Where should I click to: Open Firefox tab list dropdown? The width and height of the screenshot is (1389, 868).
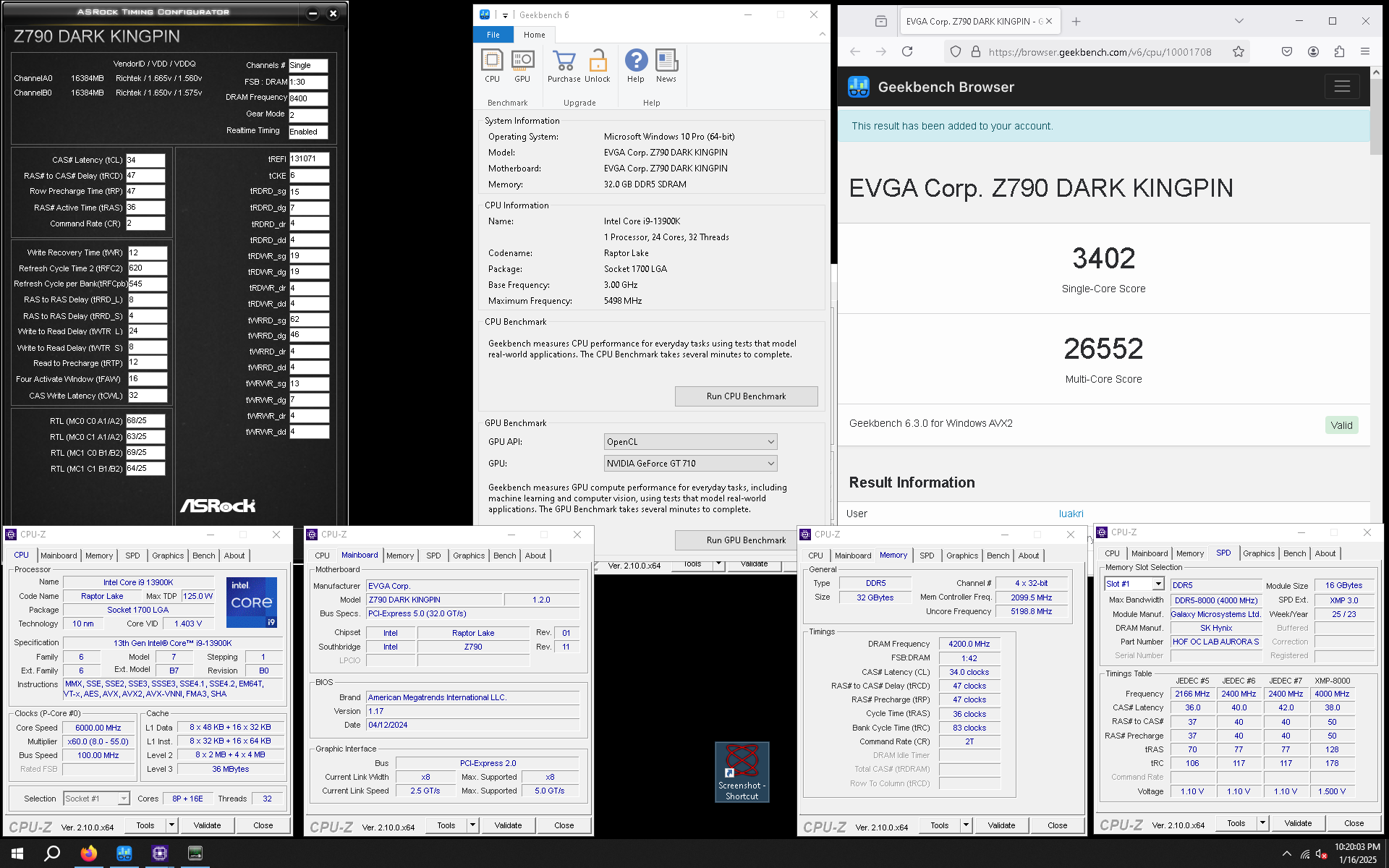[x=1239, y=21]
